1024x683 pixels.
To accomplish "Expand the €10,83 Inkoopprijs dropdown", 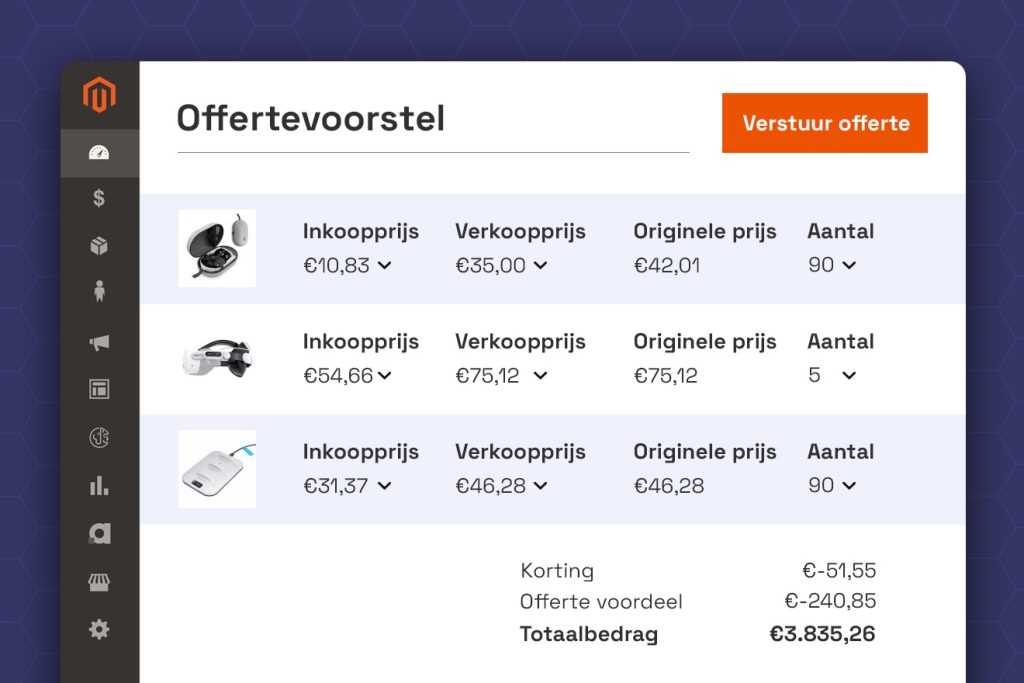I will [x=385, y=266].
